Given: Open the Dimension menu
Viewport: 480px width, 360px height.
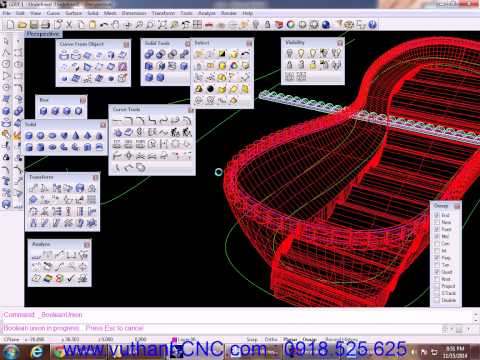Looking at the screenshot, I should click(x=134, y=13).
